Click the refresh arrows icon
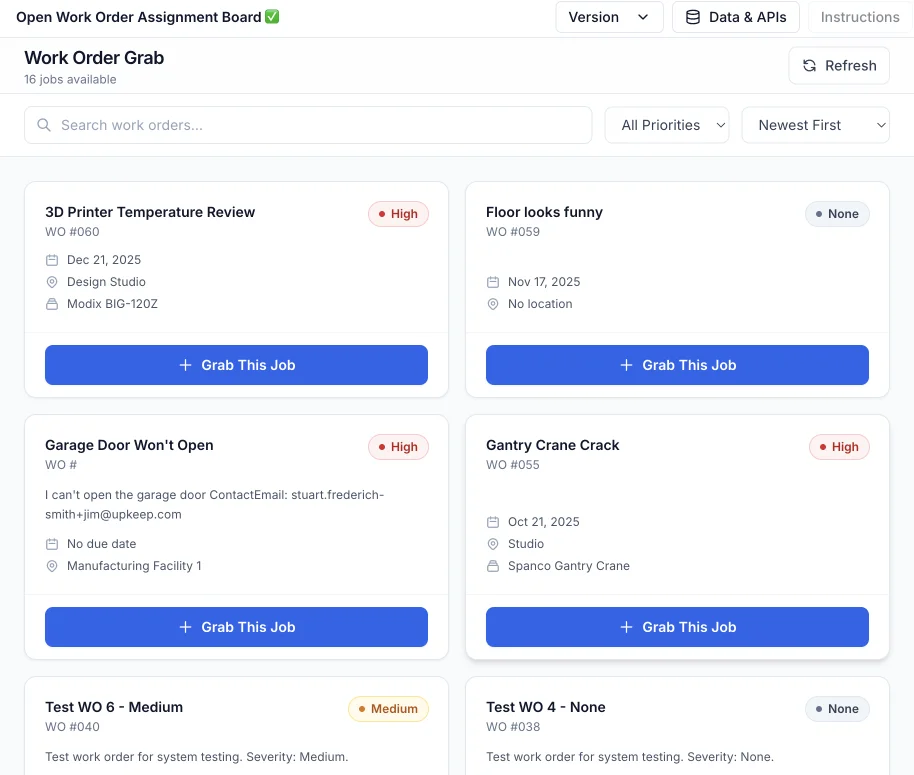This screenshot has width=914, height=775. tap(809, 66)
